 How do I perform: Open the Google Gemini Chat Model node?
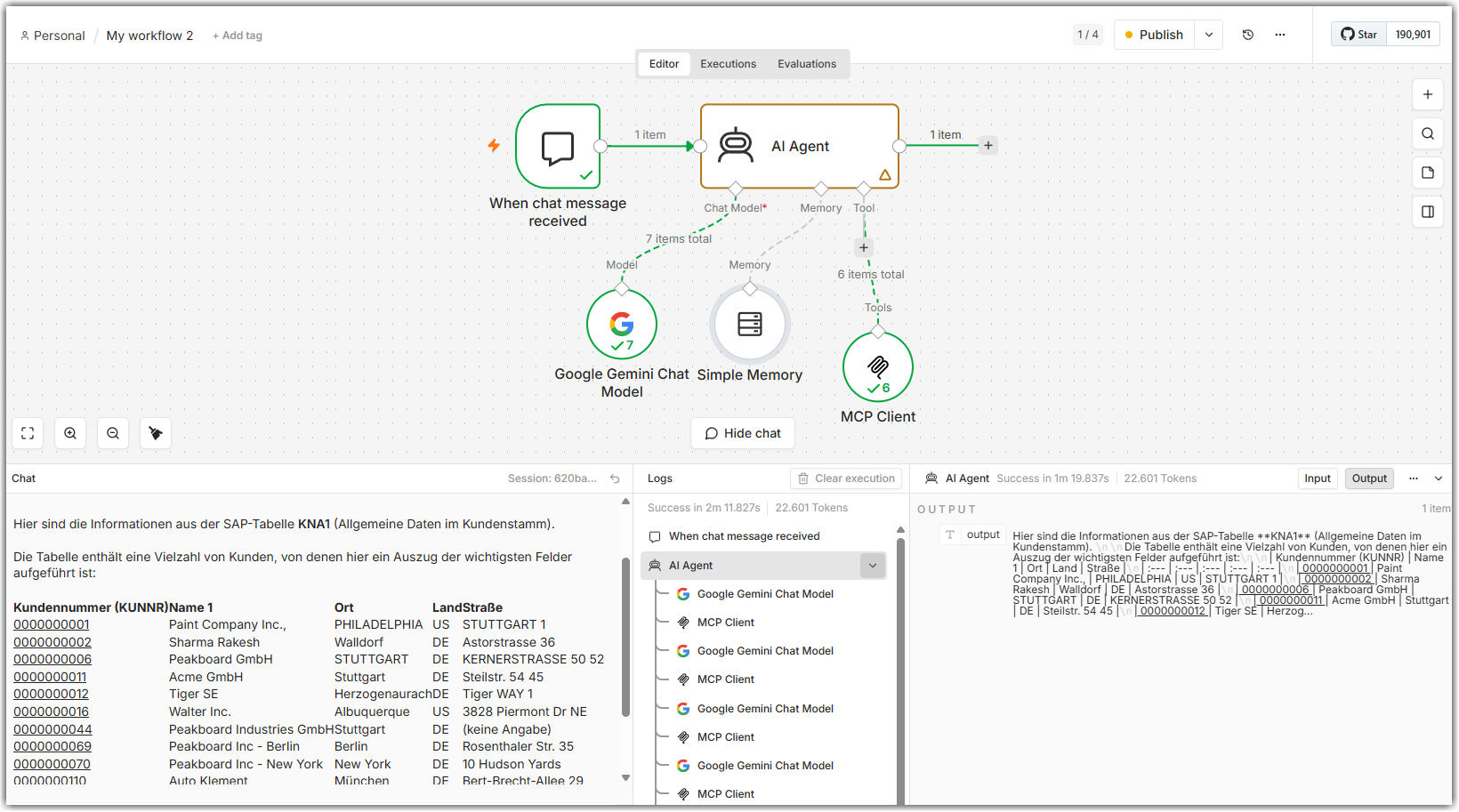point(622,325)
